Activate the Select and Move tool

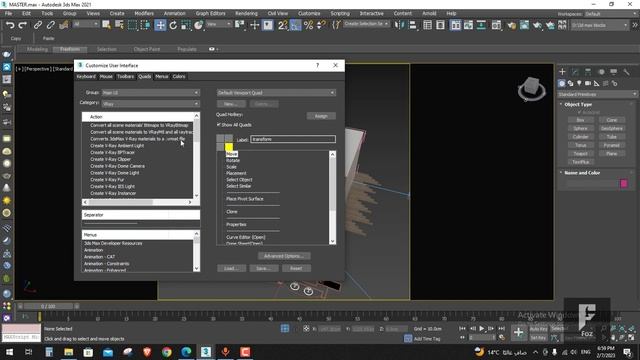160,25
